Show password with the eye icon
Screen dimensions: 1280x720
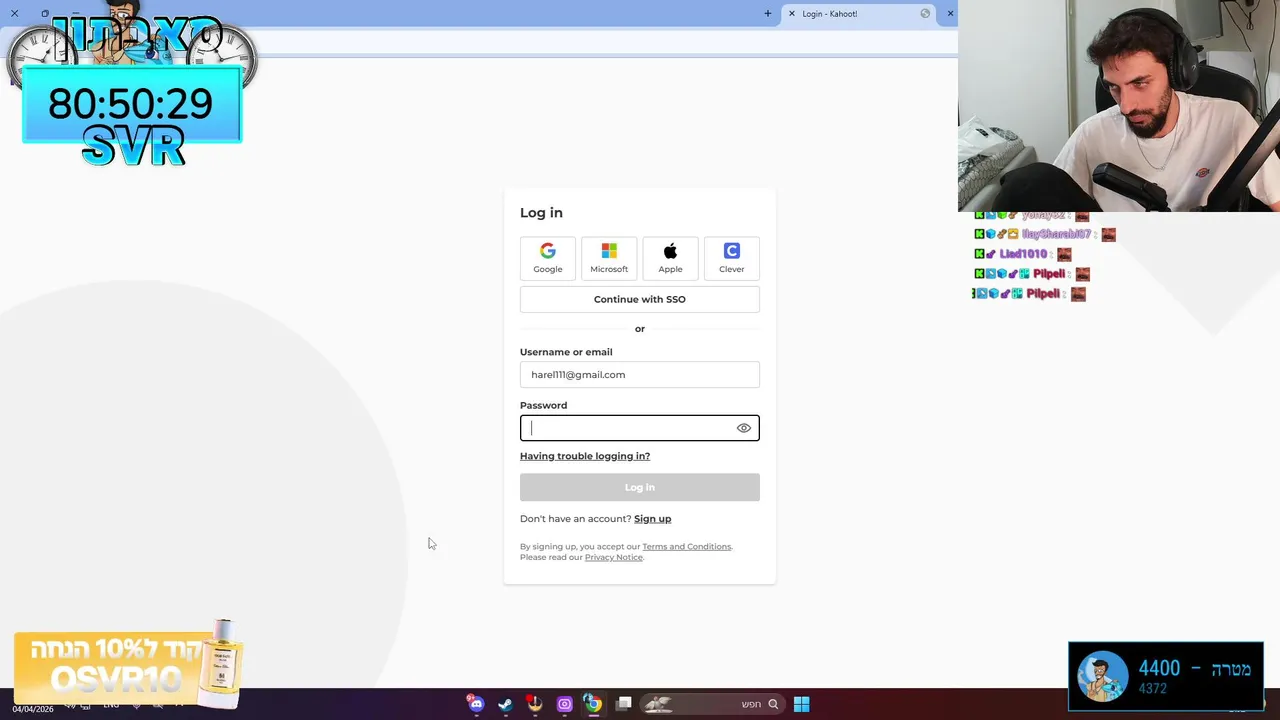(x=743, y=428)
